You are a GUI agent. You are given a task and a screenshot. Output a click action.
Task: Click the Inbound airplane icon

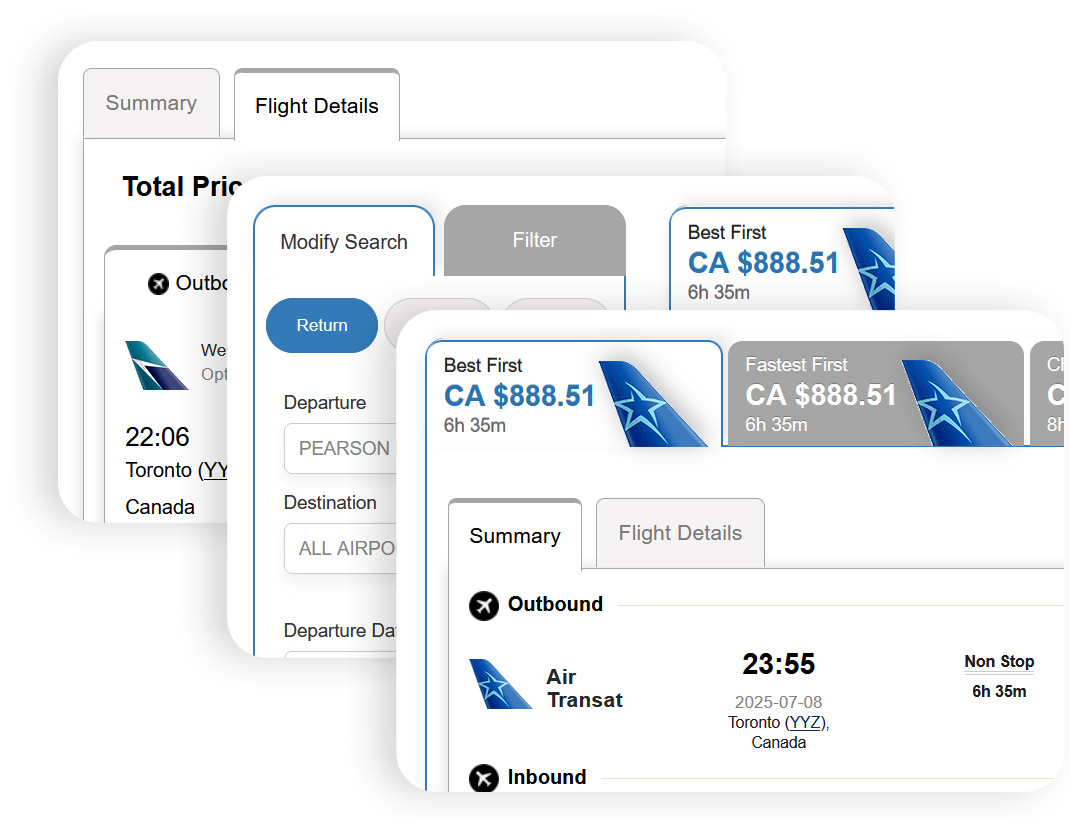point(484,778)
